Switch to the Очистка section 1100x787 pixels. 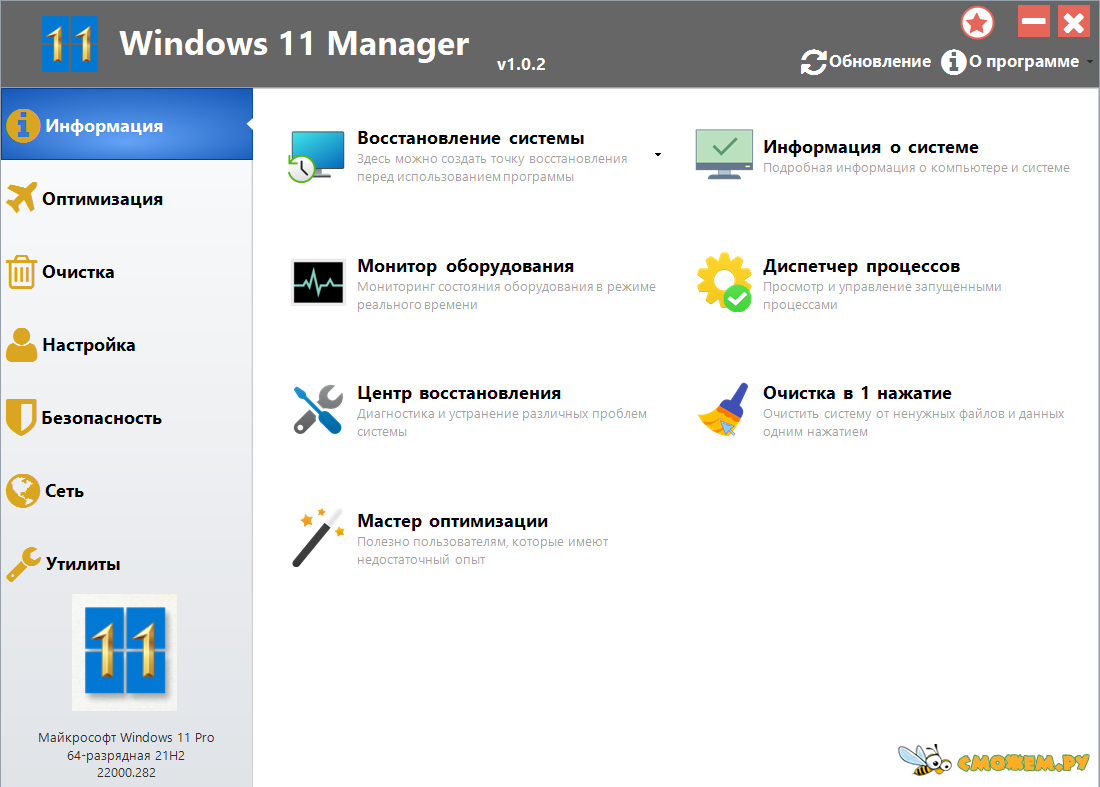[126, 271]
